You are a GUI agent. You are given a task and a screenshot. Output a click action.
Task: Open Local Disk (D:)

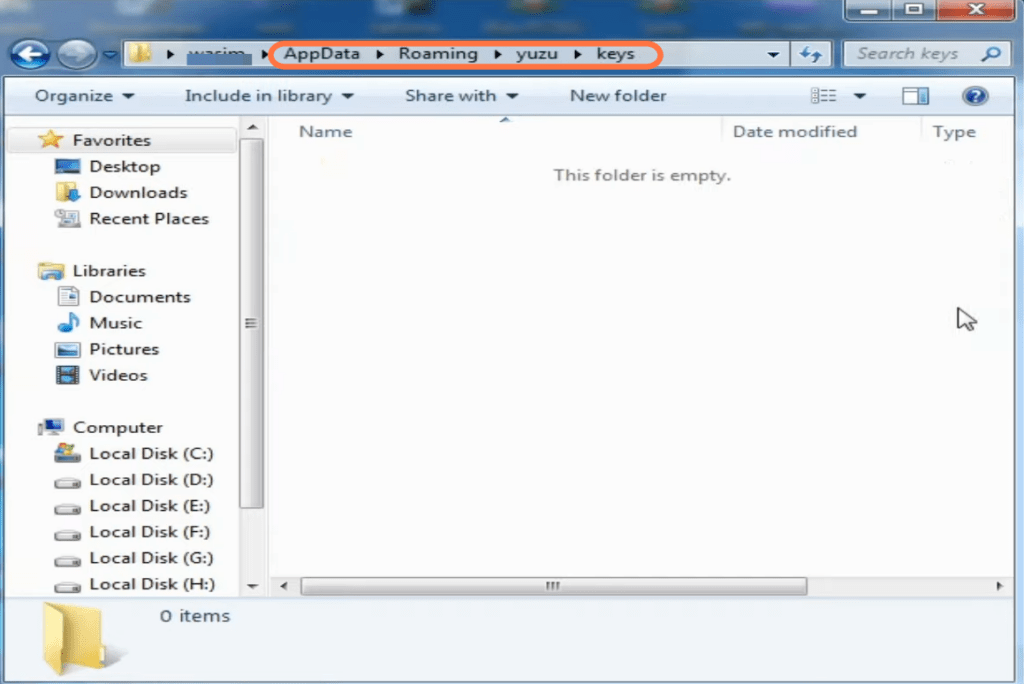(x=152, y=480)
